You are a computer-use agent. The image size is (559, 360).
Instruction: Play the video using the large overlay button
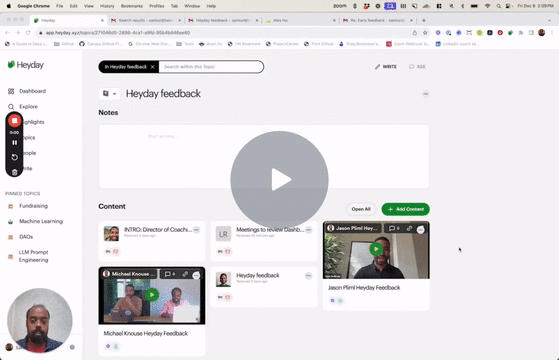[x=280, y=180]
